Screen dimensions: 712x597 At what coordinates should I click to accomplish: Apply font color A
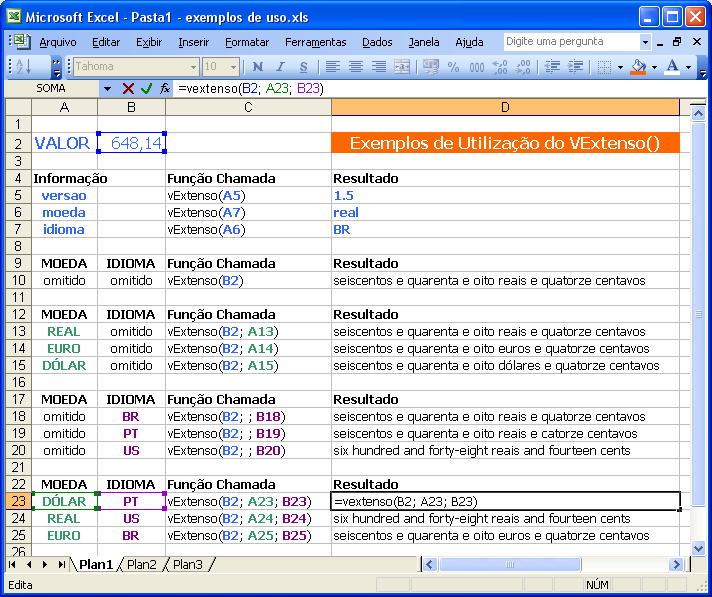point(672,67)
